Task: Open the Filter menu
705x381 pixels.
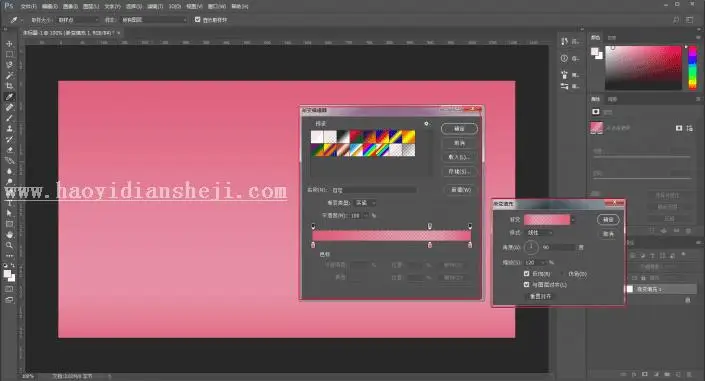Action: click(154, 6)
